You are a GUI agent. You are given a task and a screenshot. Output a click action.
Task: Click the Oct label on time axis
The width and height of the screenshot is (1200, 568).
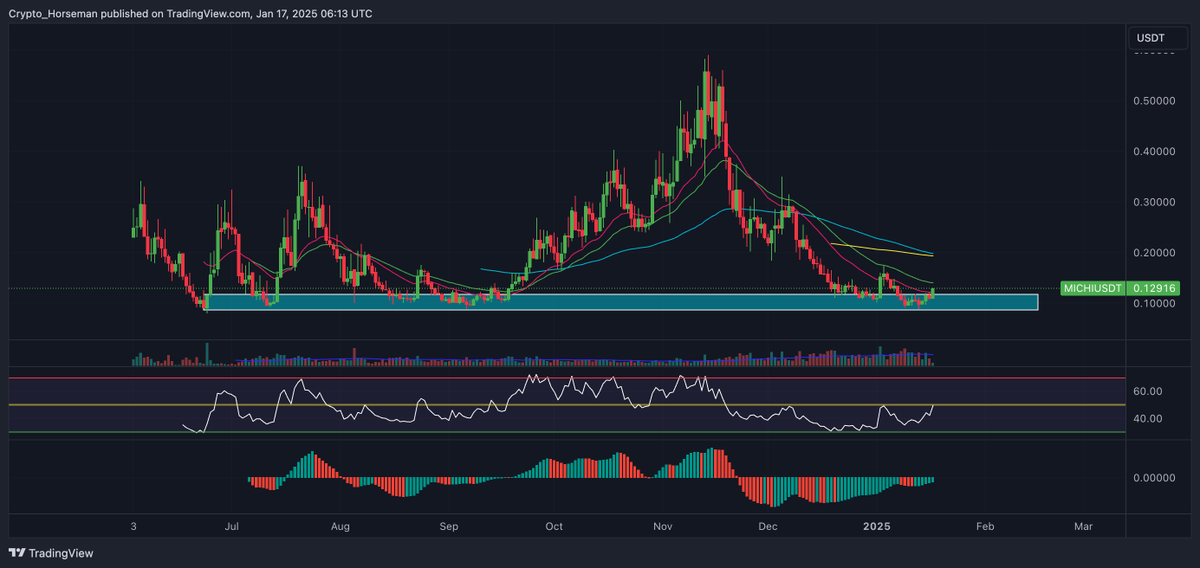[555, 525]
